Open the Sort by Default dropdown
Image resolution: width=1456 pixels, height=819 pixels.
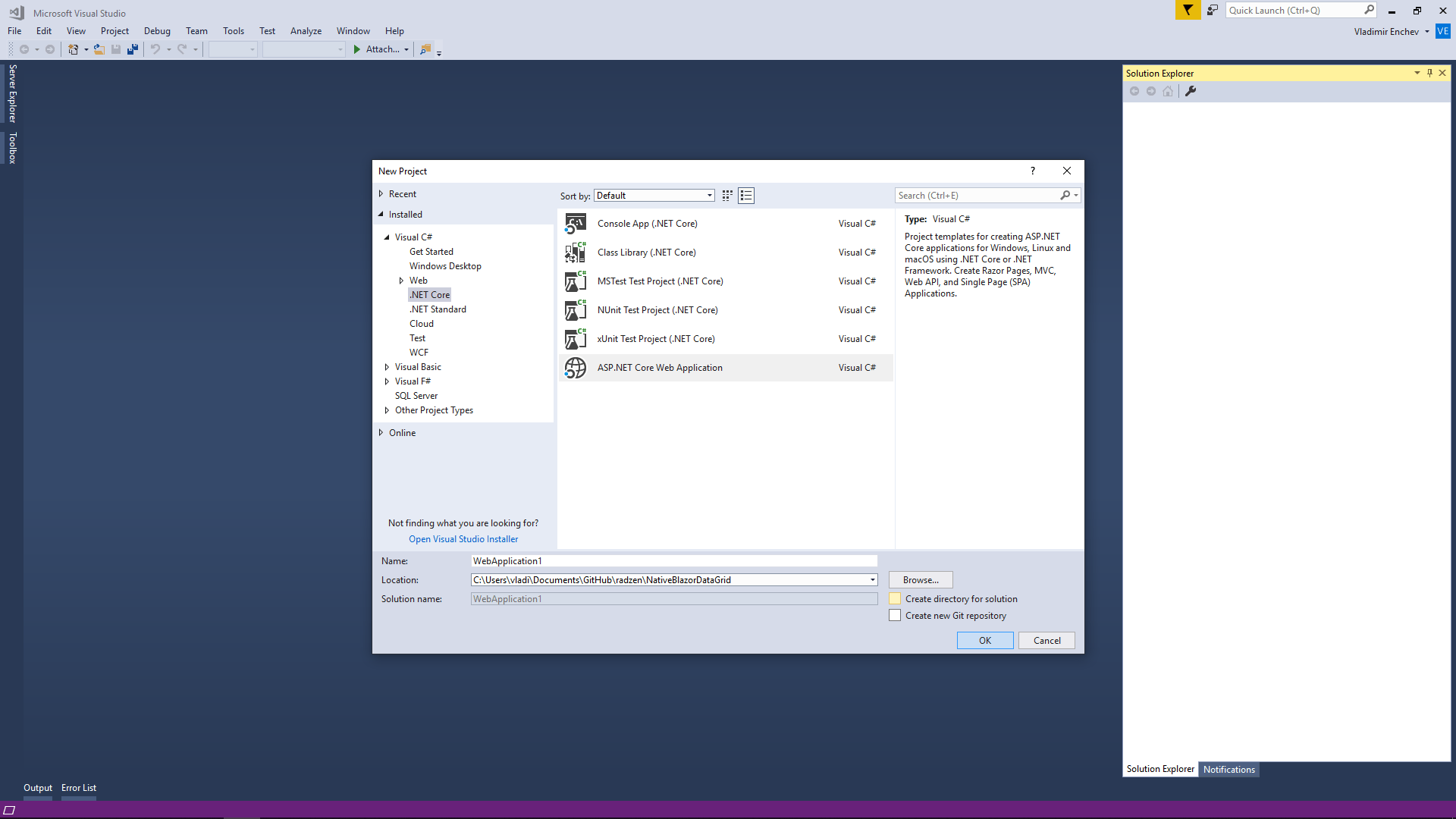coord(654,196)
